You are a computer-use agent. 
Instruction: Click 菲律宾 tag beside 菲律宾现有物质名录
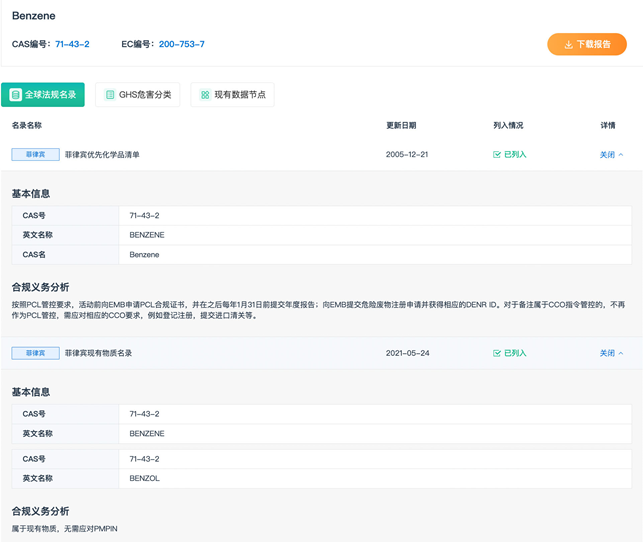(35, 353)
